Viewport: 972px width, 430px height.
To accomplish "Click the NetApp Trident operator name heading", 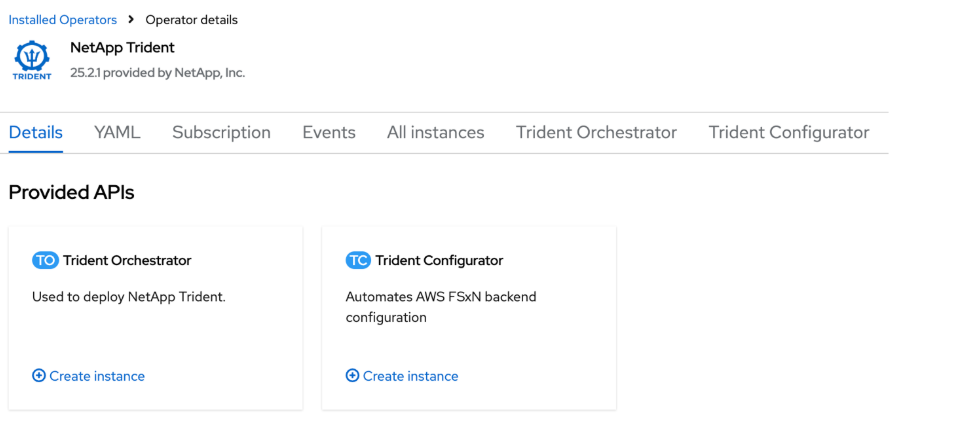I will point(122,47).
